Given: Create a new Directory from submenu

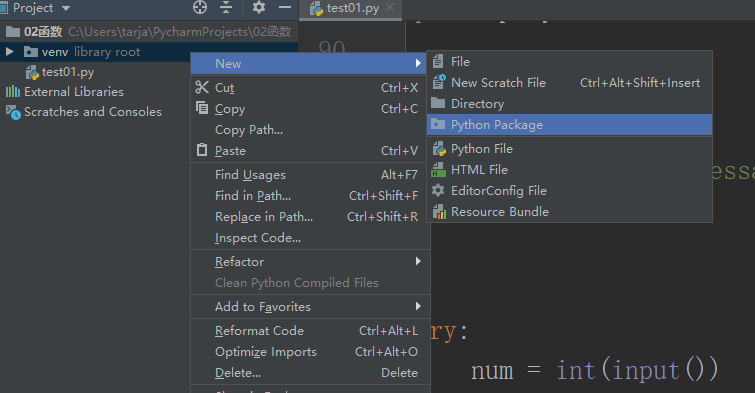Looking at the screenshot, I should [569, 104].
